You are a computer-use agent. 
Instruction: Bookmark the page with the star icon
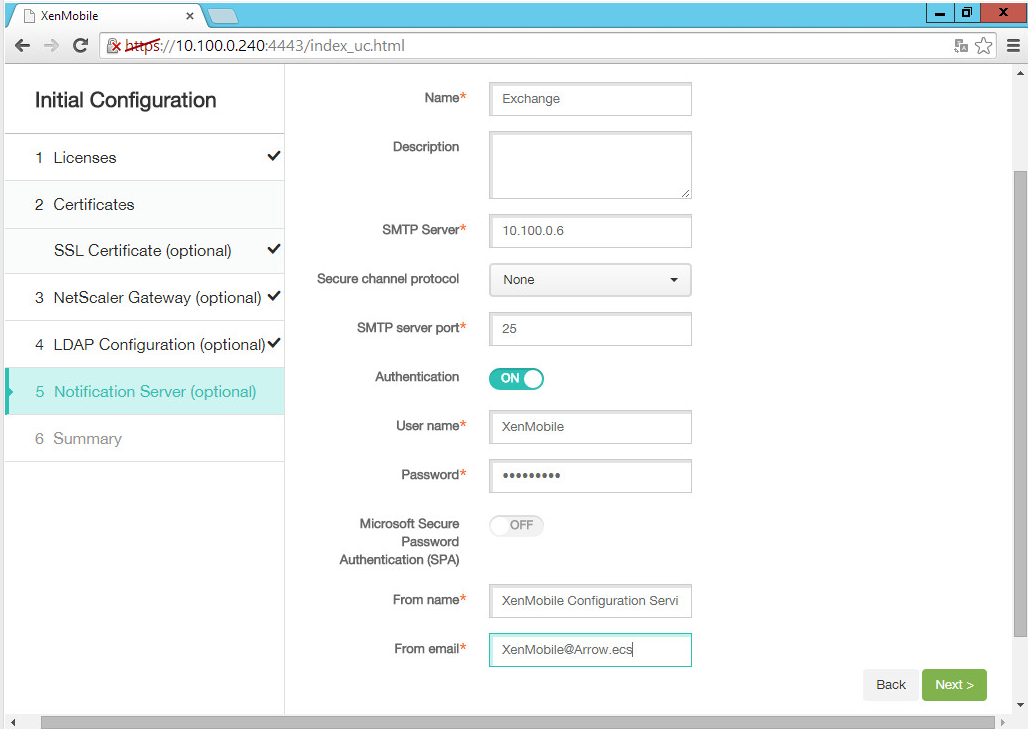click(983, 45)
